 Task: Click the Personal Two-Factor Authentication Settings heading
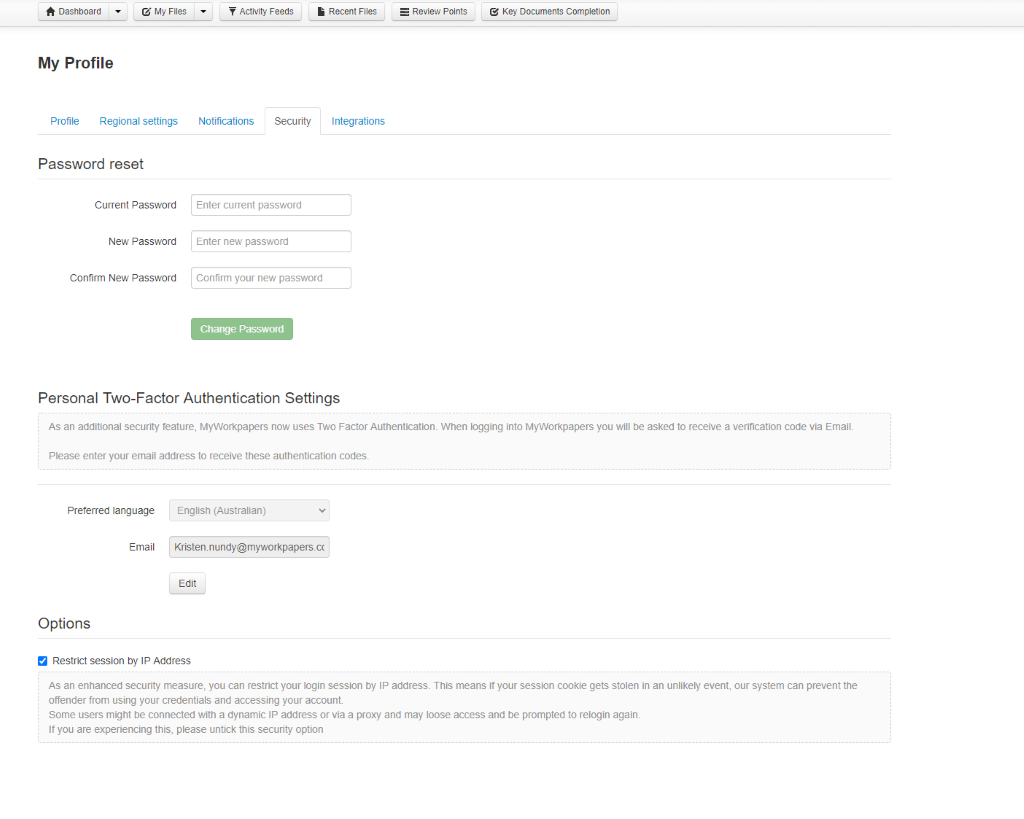tap(189, 398)
